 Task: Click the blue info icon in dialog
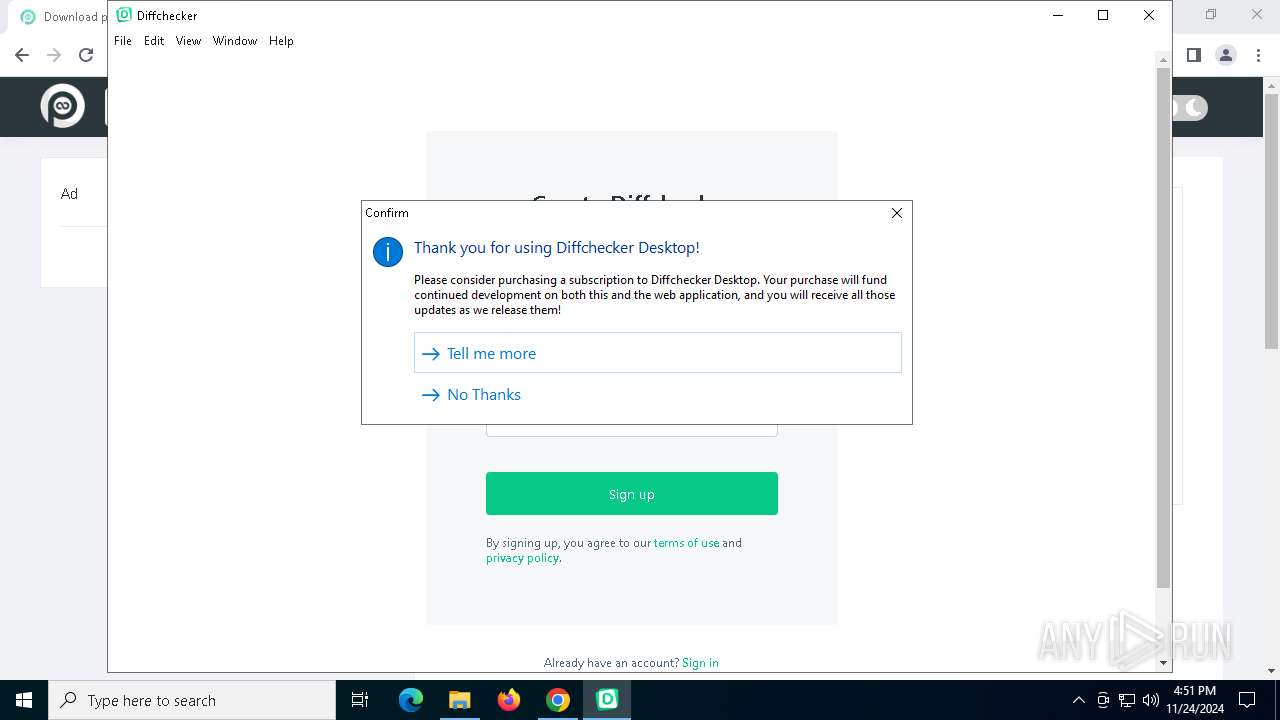[388, 252]
